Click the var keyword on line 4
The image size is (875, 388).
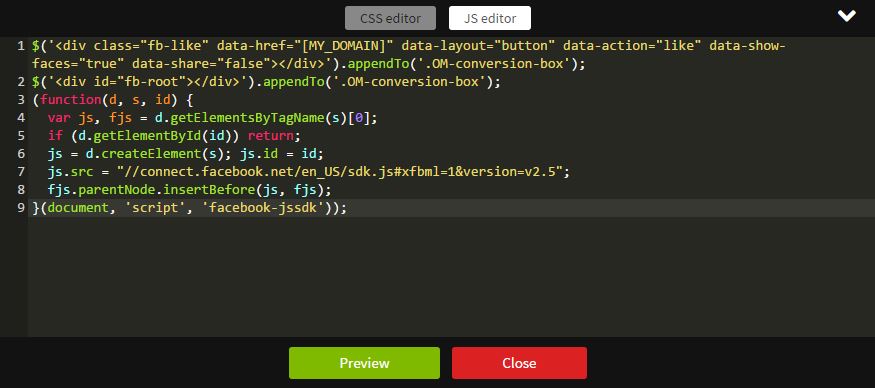click(x=59, y=118)
